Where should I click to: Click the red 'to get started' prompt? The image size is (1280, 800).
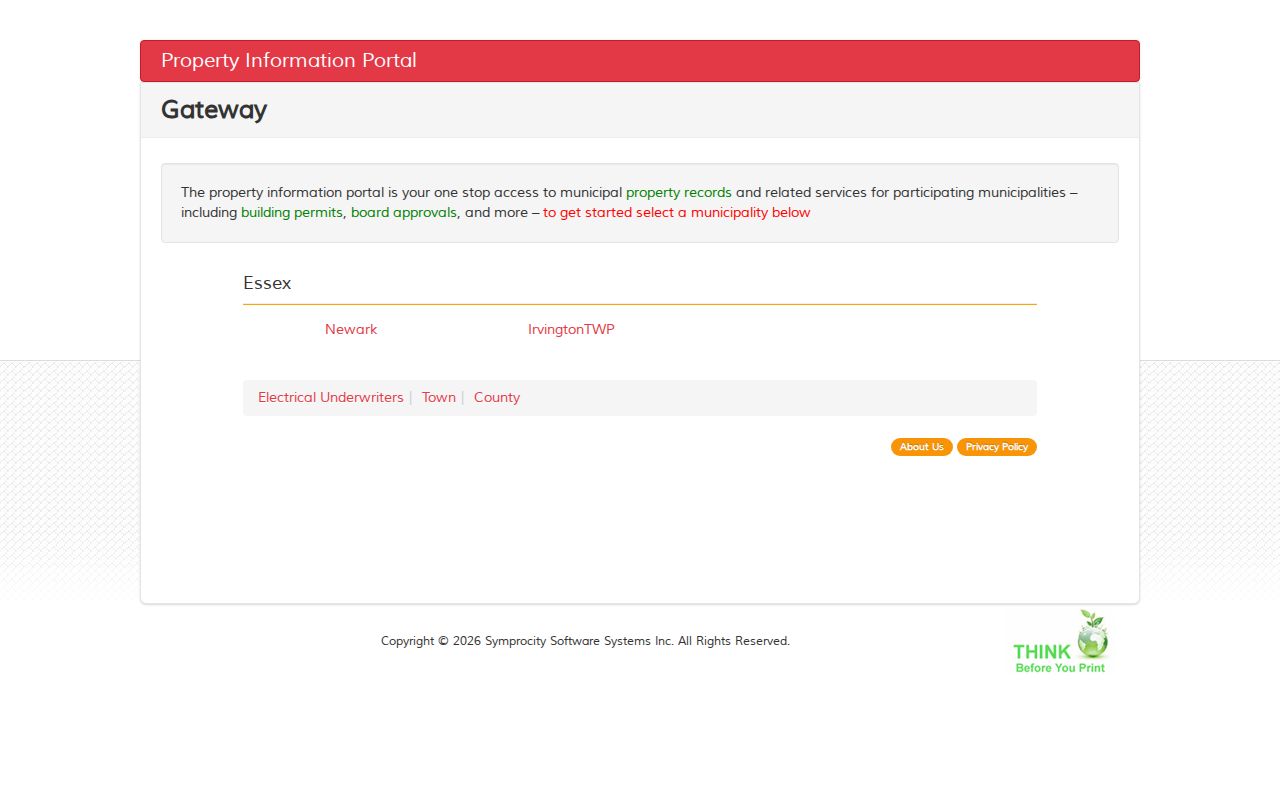tap(677, 212)
